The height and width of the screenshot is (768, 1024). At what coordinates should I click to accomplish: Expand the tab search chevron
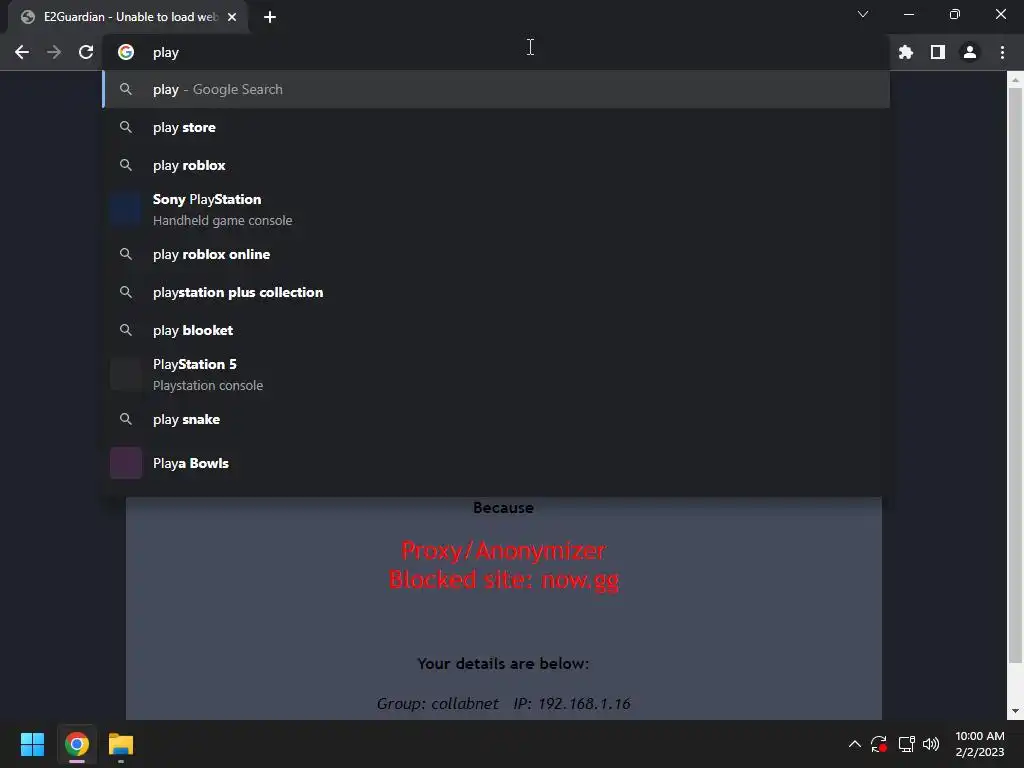coord(863,14)
